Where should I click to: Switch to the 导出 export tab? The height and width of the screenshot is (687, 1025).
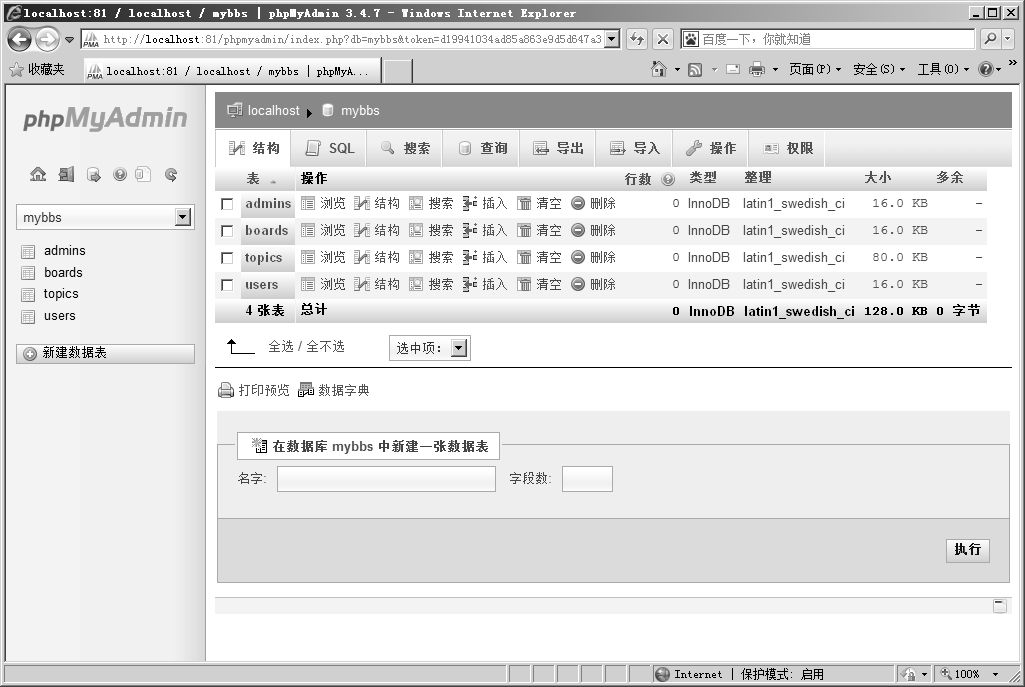coord(558,148)
